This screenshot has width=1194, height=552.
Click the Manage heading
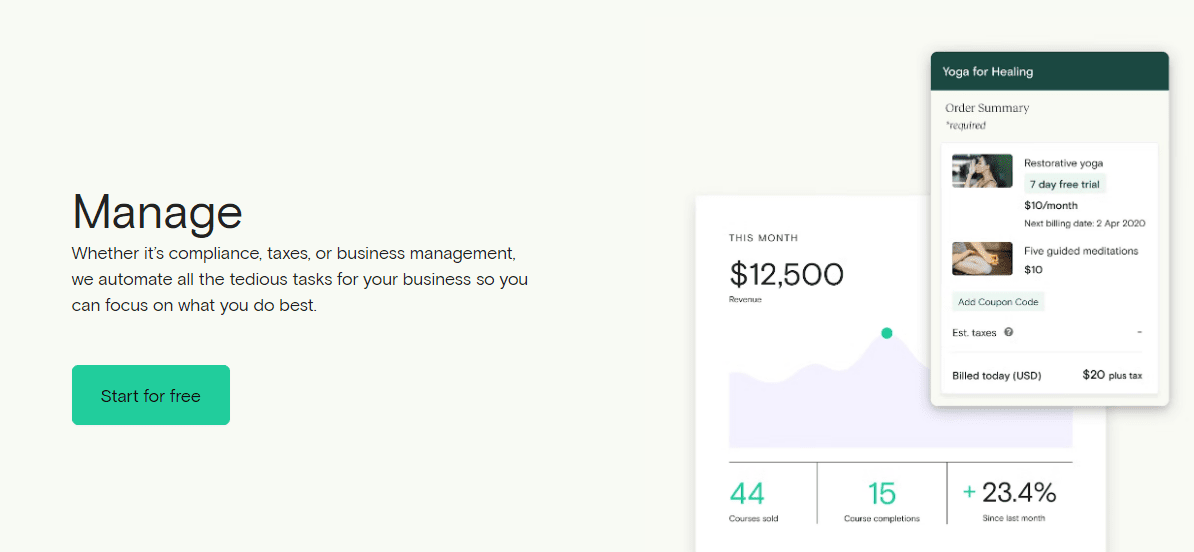[x=157, y=212]
